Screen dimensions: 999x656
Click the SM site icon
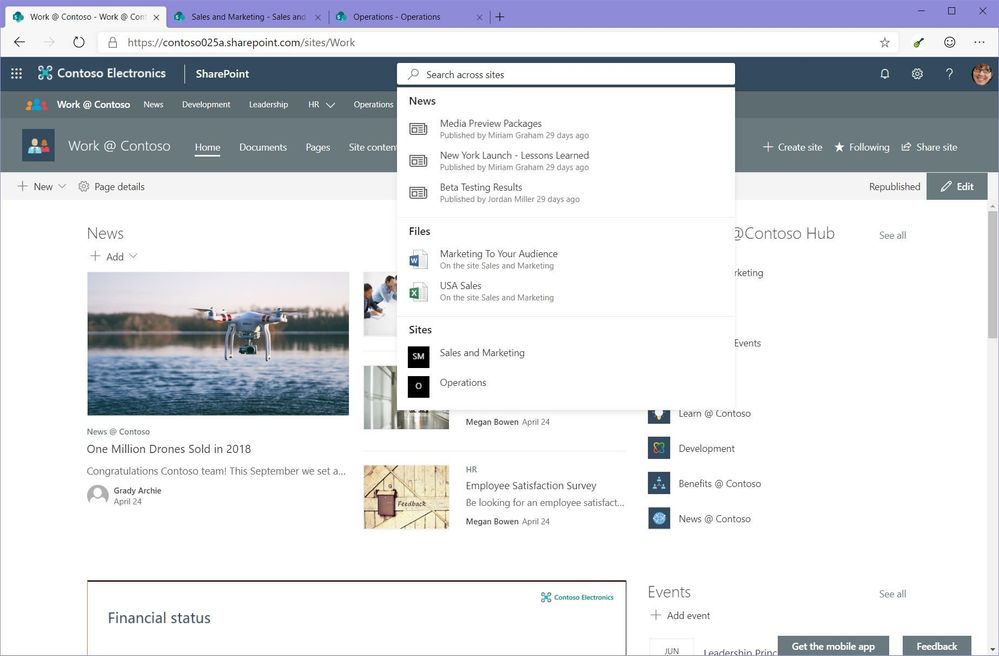point(419,357)
